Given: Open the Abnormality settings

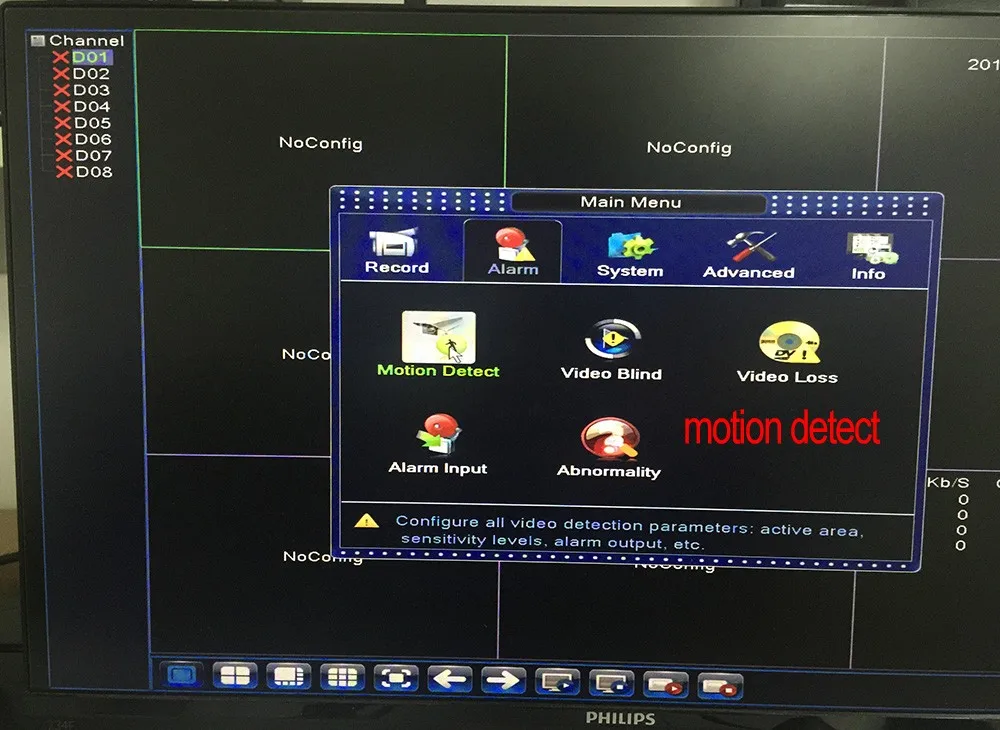Looking at the screenshot, I should click(x=609, y=448).
